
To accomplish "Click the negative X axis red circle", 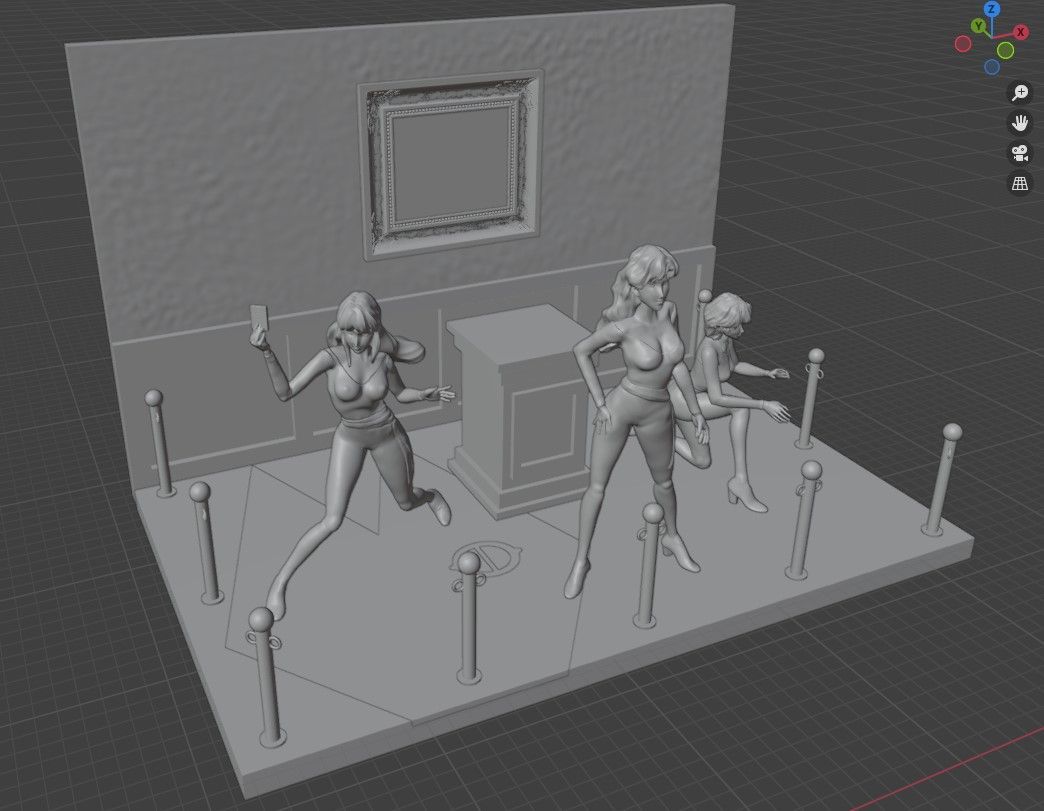I will click(963, 44).
